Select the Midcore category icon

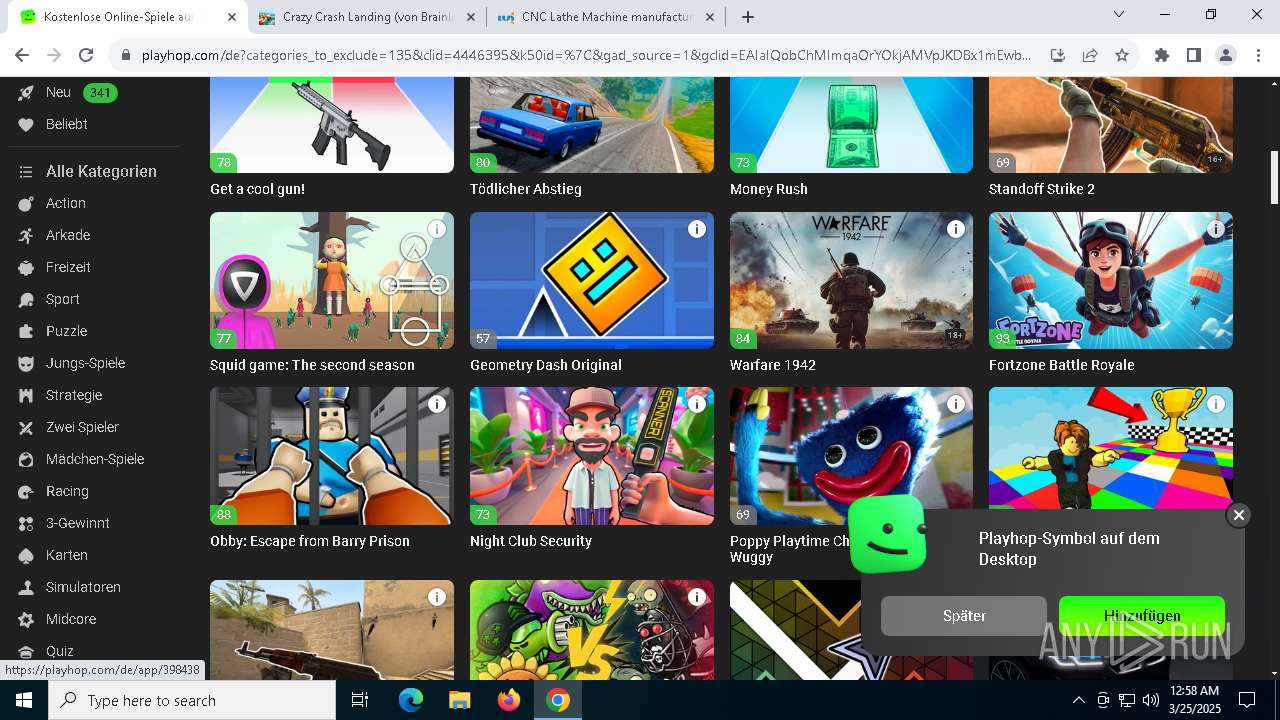click(x=26, y=619)
